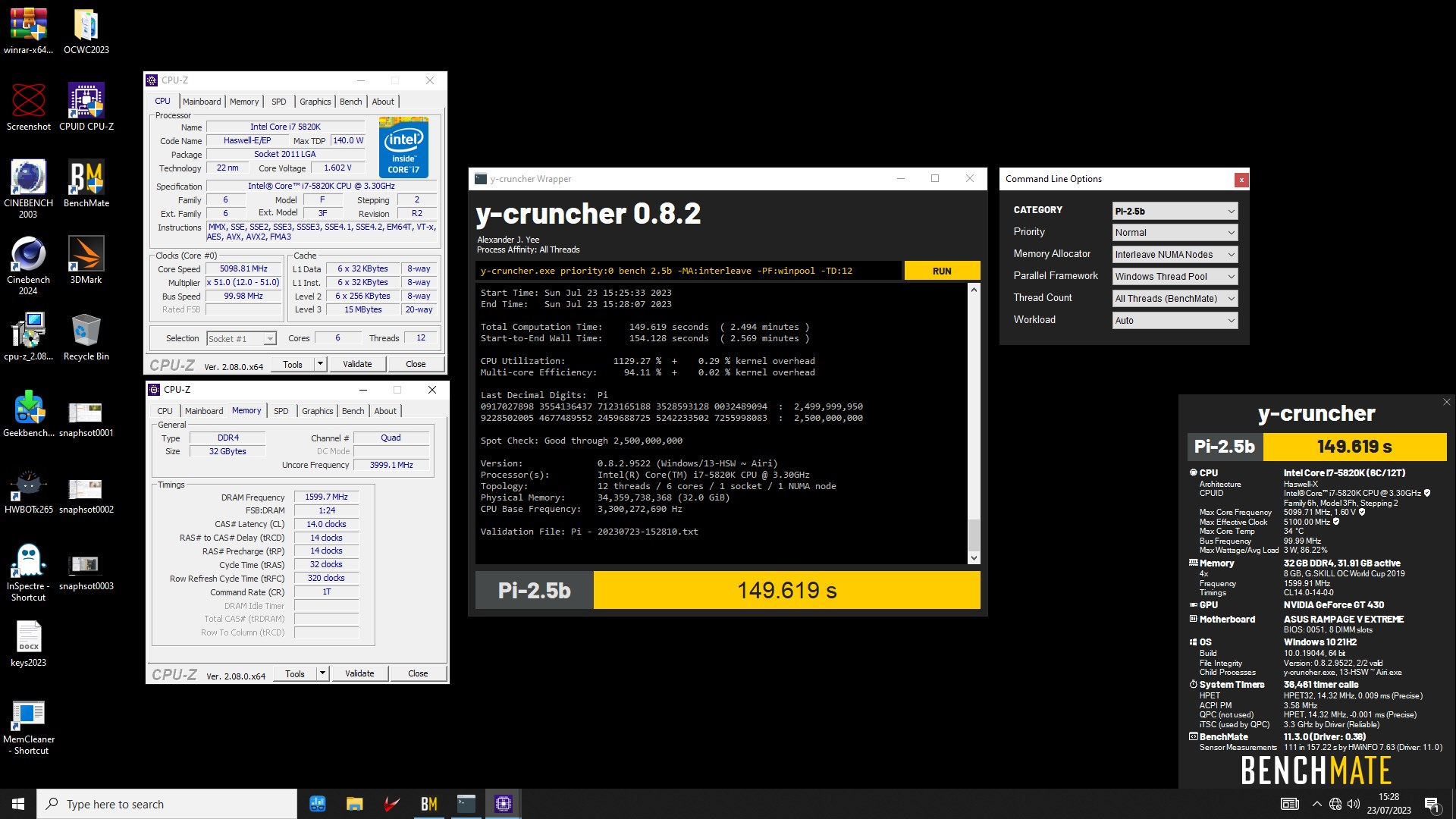Open the Thread Count dropdown

point(1175,298)
